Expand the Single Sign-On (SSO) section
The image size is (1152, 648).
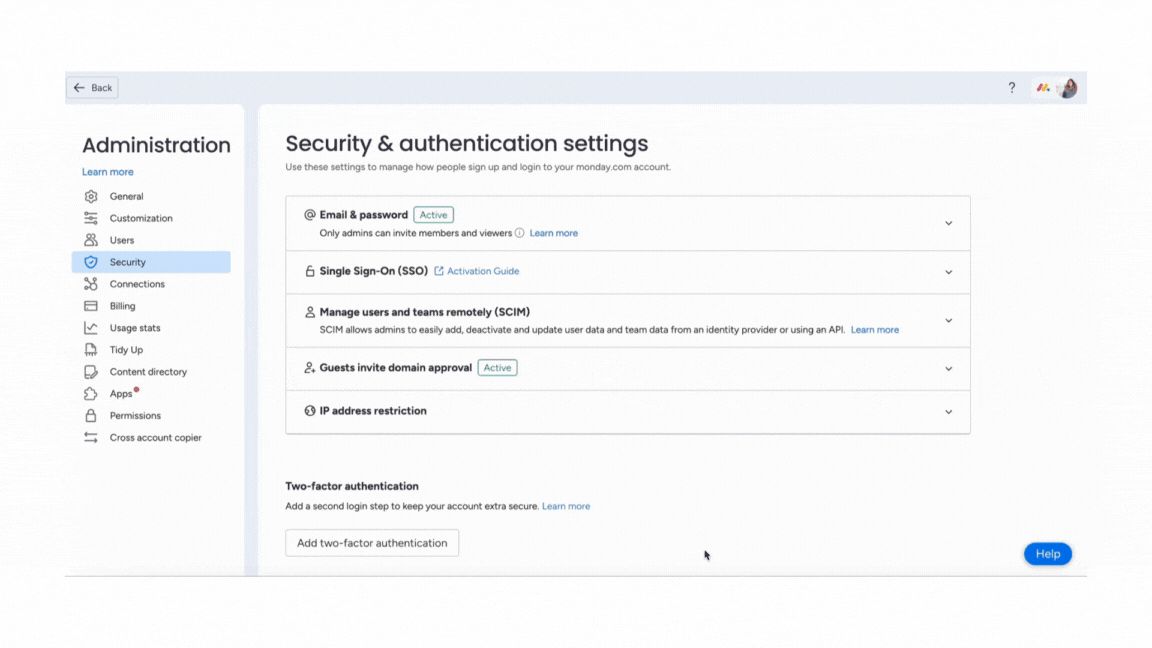pyautogui.click(x=948, y=271)
